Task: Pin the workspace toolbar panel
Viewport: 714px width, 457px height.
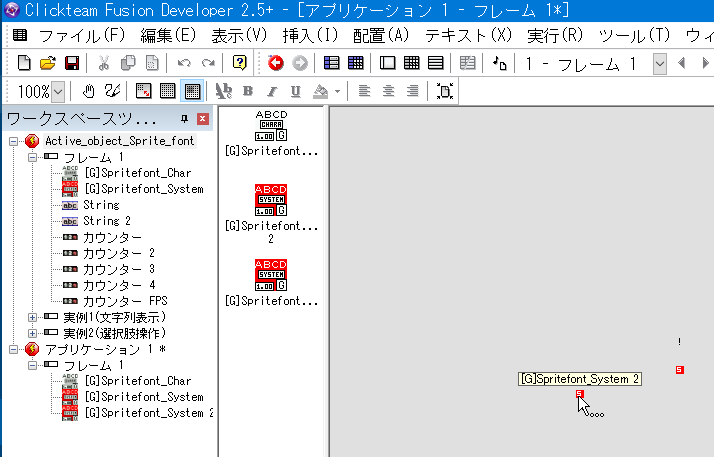Action: 183,119
